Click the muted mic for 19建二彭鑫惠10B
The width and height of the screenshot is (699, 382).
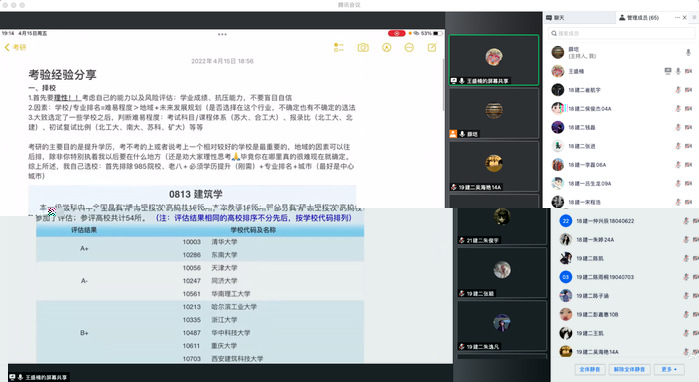click(x=686, y=314)
